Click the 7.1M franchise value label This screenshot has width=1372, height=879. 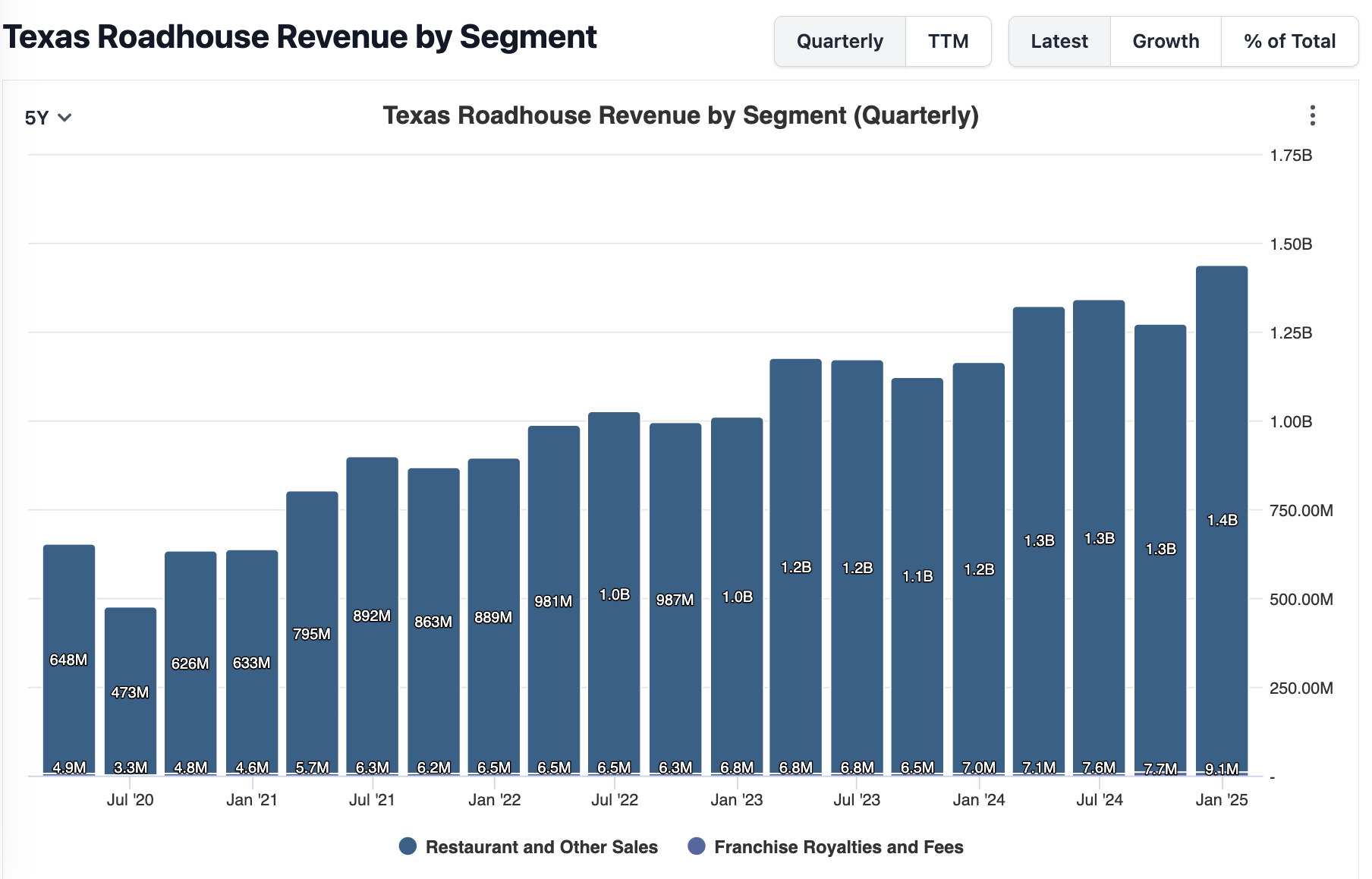point(1039,767)
